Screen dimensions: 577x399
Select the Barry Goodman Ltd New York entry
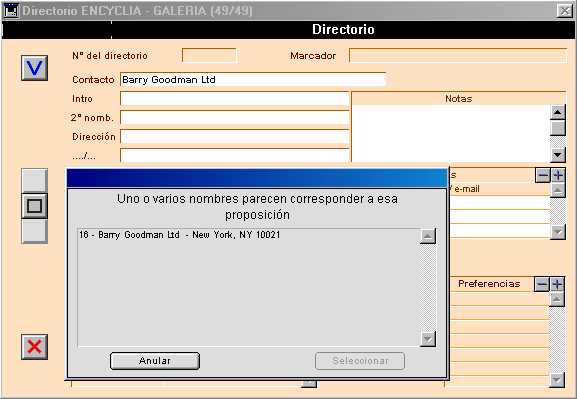coord(180,235)
